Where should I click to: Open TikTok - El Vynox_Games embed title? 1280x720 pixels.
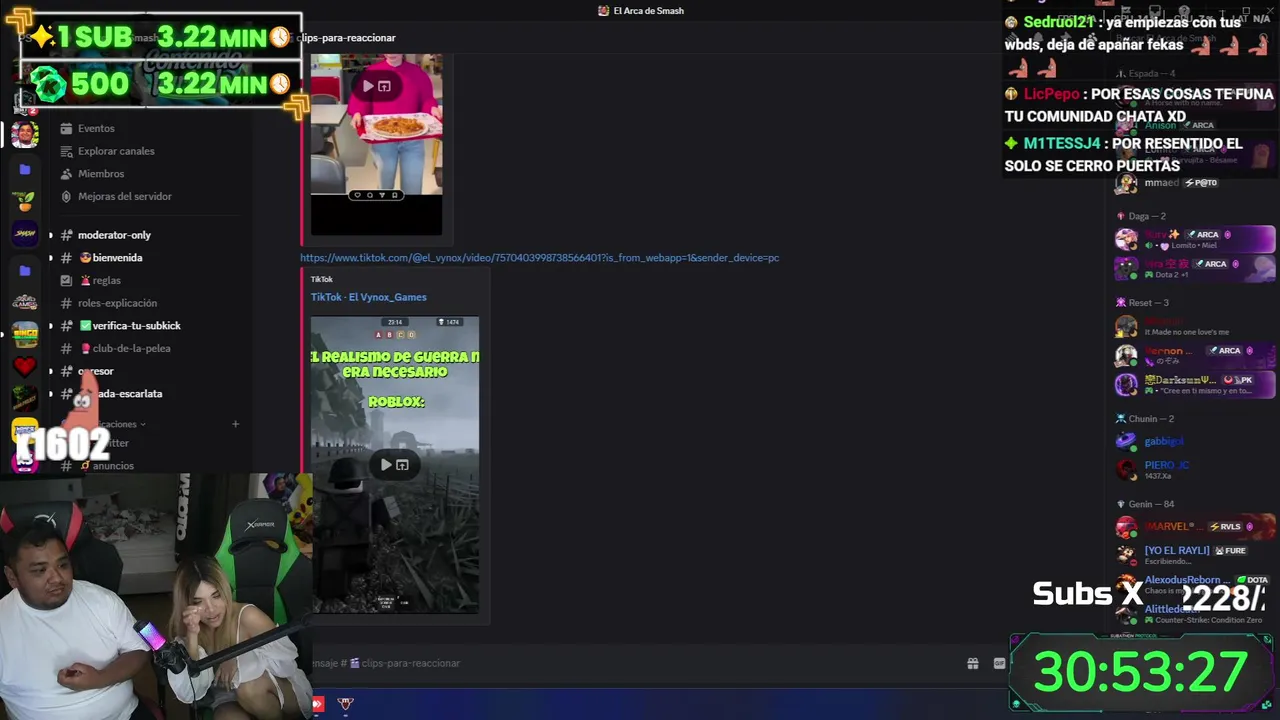[368, 297]
